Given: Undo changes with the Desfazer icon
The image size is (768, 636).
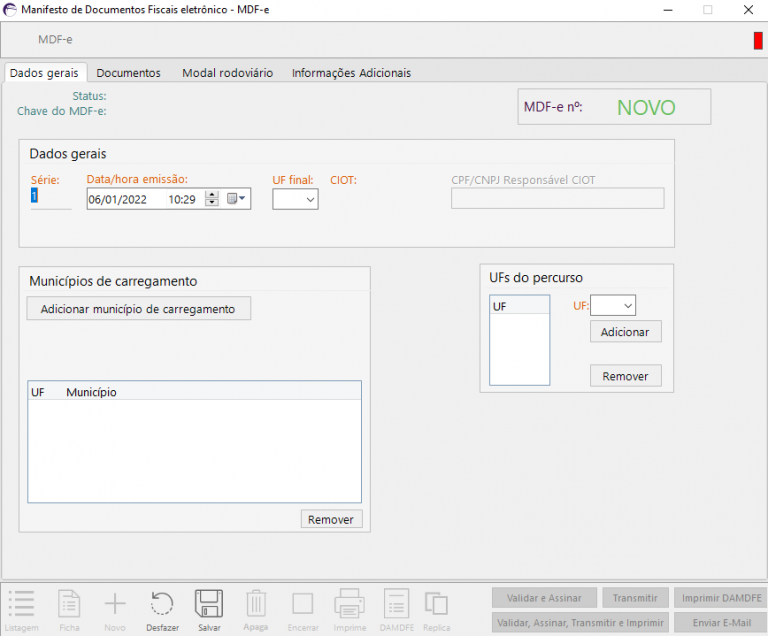Looking at the screenshot, I should tap(162, 604).
